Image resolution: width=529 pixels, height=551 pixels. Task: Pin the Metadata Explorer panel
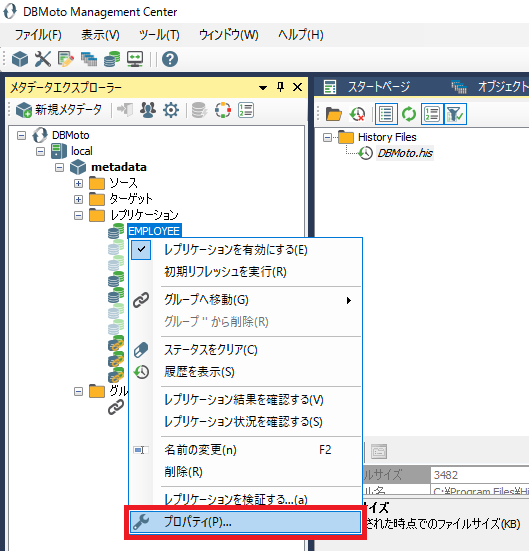tap(280, 87)
